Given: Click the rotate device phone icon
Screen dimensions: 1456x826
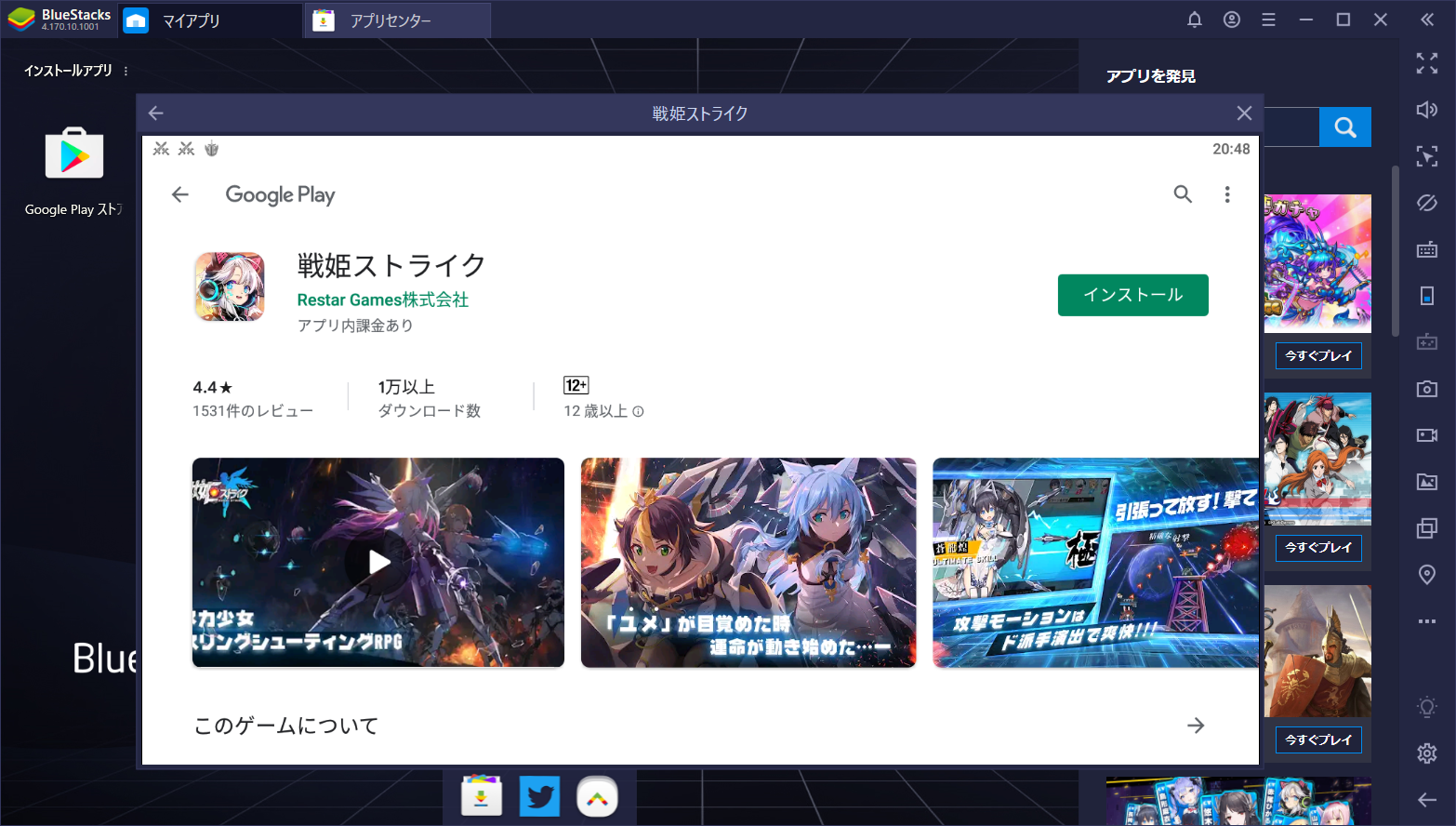Looking at the screenshot, I should pos(1427,296).
